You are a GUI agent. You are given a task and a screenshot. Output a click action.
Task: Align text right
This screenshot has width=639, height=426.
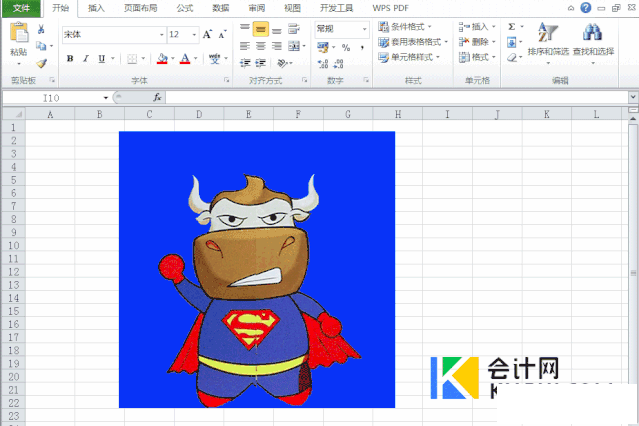277,46
